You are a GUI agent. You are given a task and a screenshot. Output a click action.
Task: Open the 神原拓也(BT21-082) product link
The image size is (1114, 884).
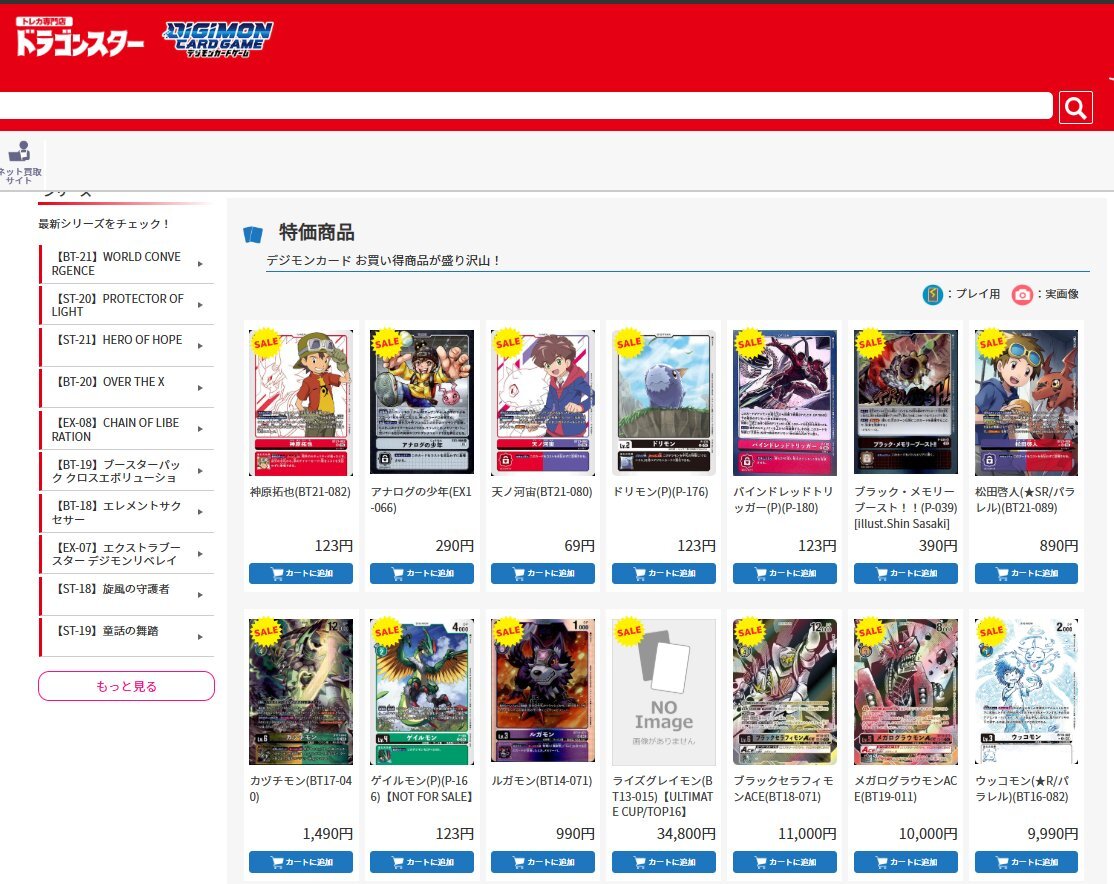click(x=301, y=492)
